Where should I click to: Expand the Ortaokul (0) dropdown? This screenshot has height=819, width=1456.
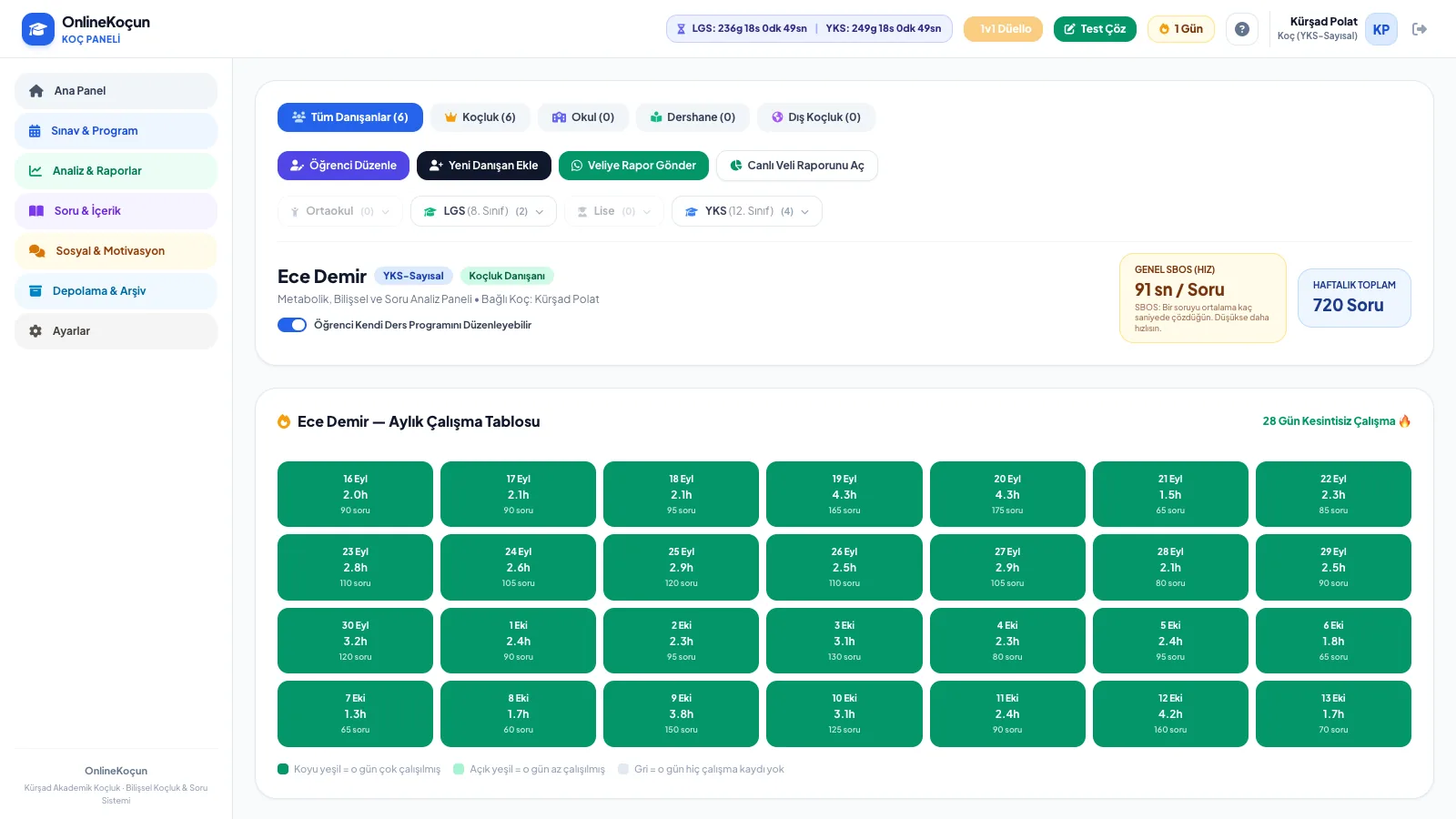[x=340, y=211]
